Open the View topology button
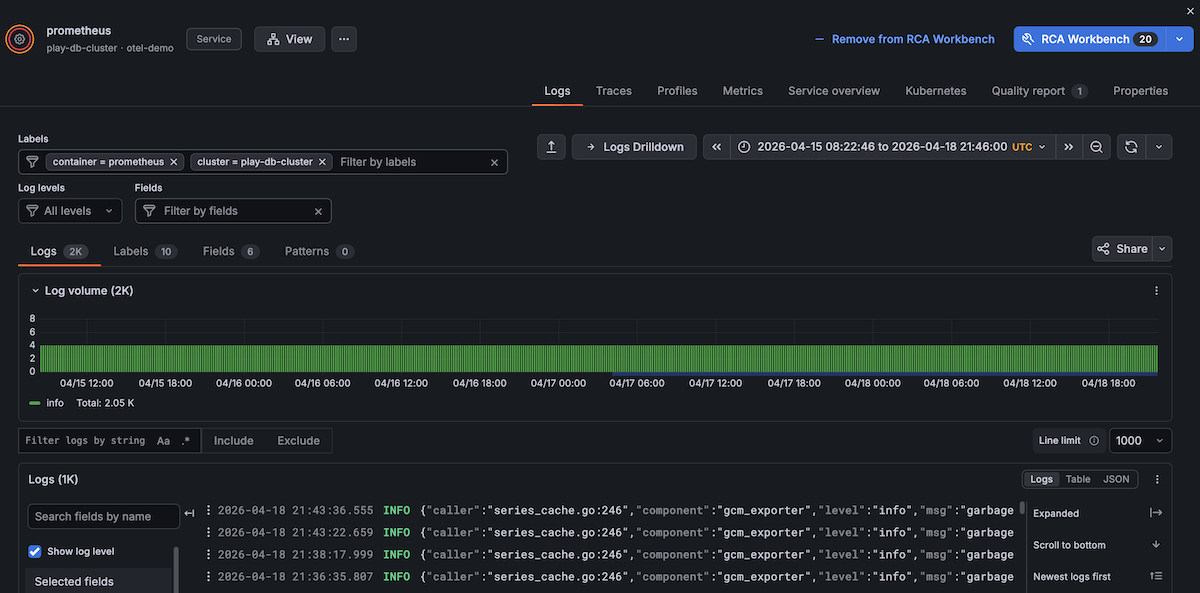Screen dimensions: 1200x593 click(289, 39)
